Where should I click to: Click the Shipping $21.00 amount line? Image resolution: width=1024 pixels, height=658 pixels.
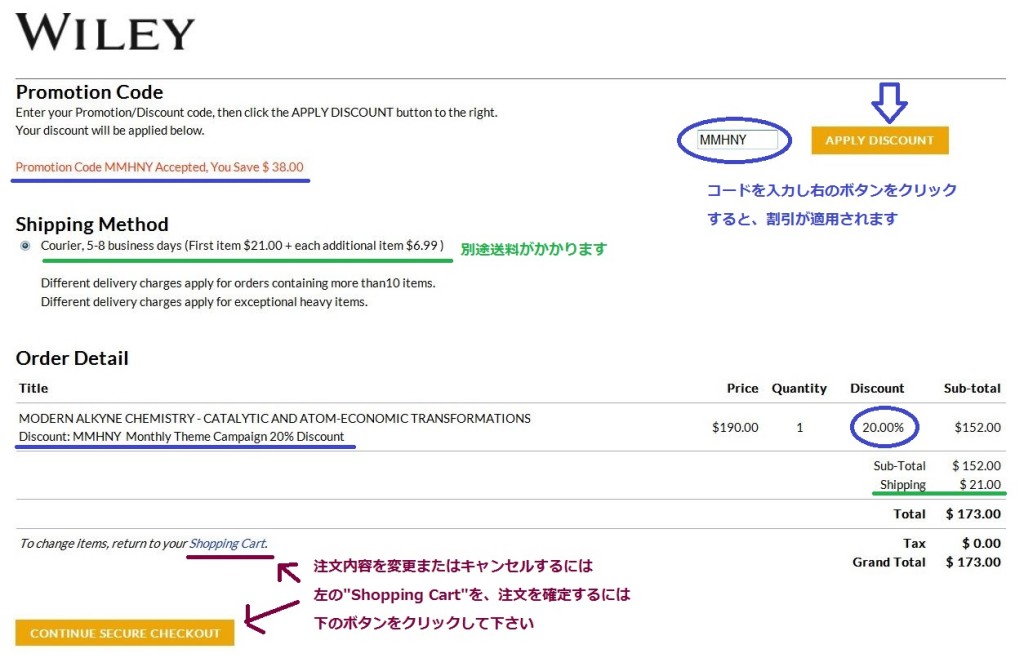pos(940,485)
